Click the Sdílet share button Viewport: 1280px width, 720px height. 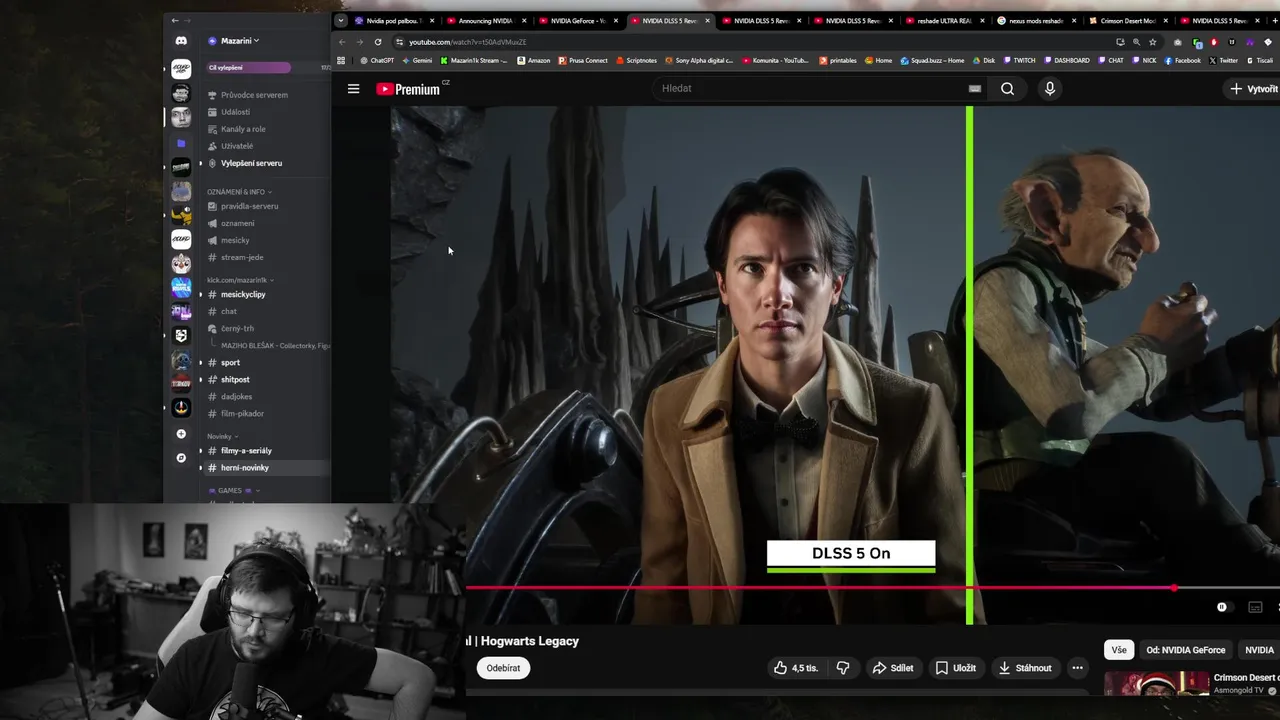pyautogui.click(x=892, y=668)
